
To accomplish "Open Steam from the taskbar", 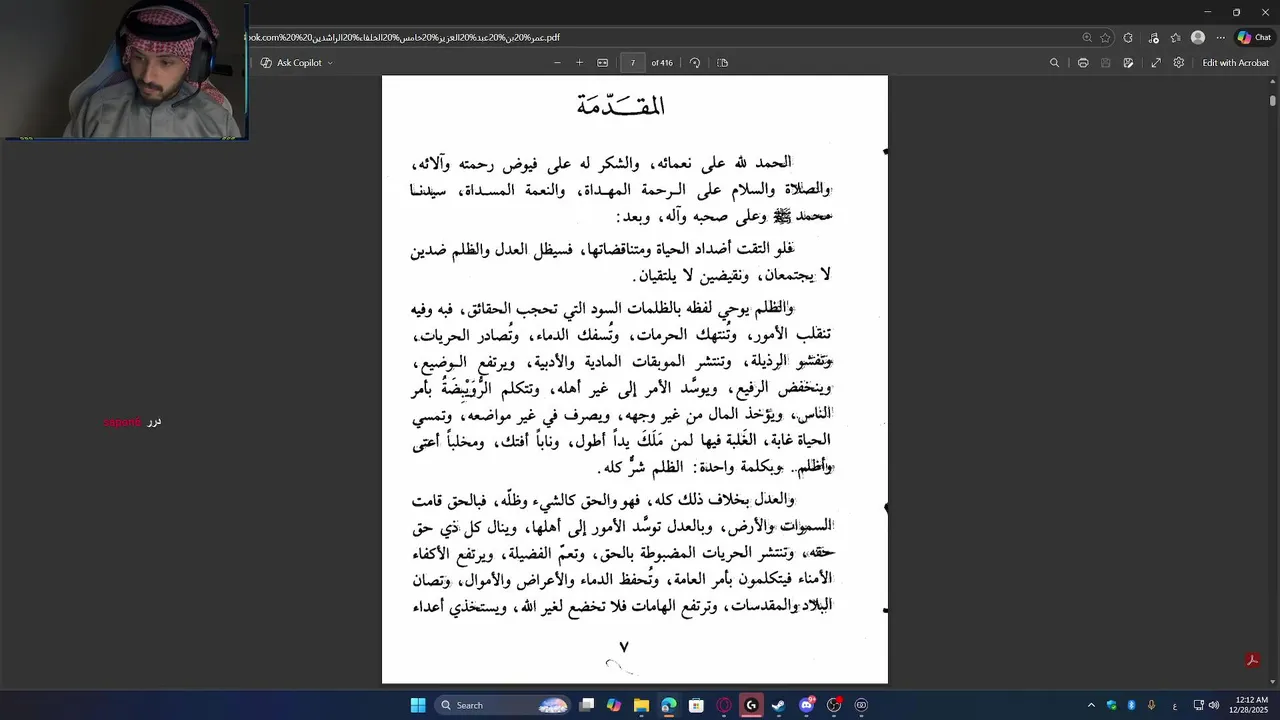I will (778, 705).
